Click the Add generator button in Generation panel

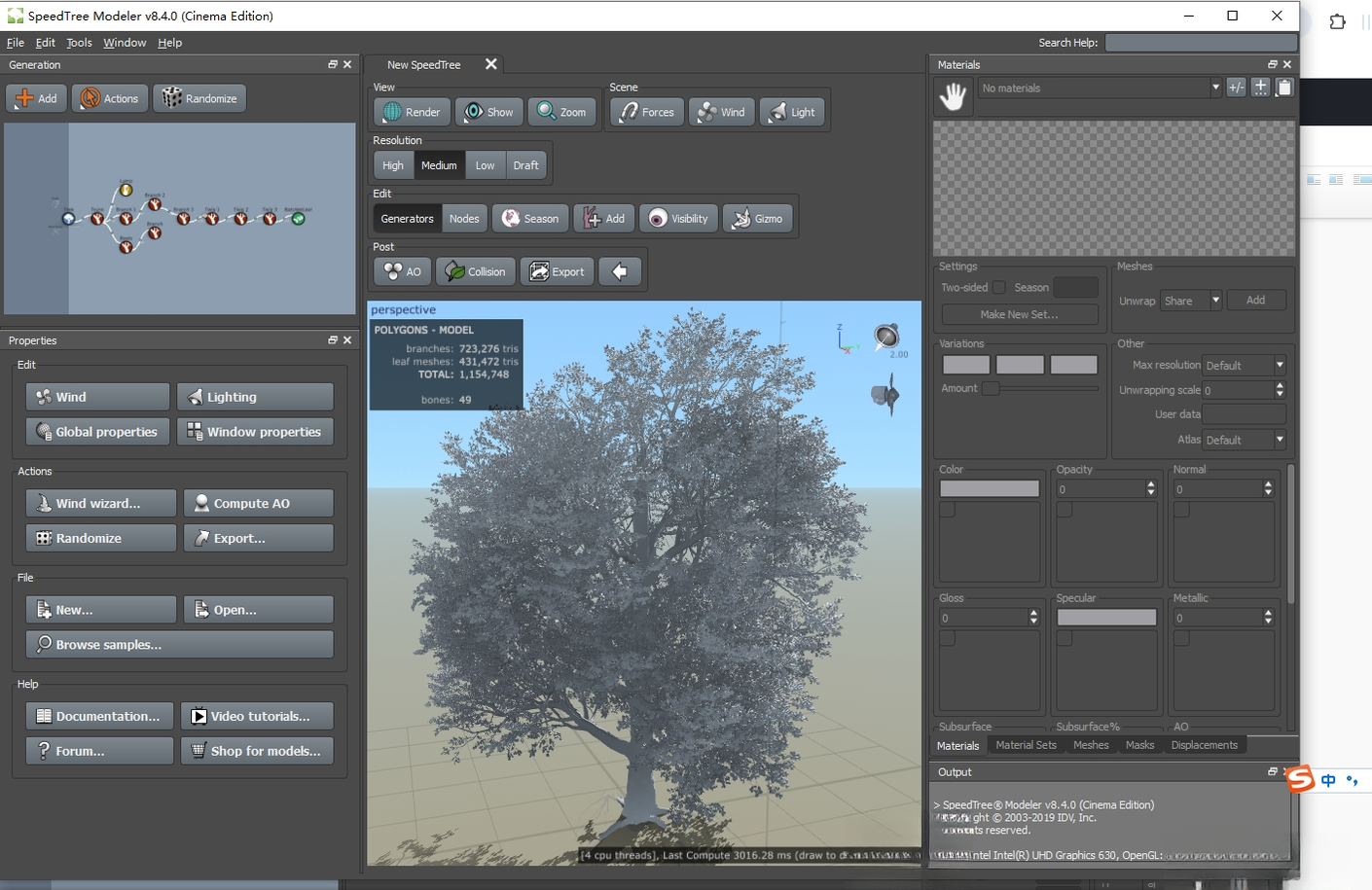point(36,98)
